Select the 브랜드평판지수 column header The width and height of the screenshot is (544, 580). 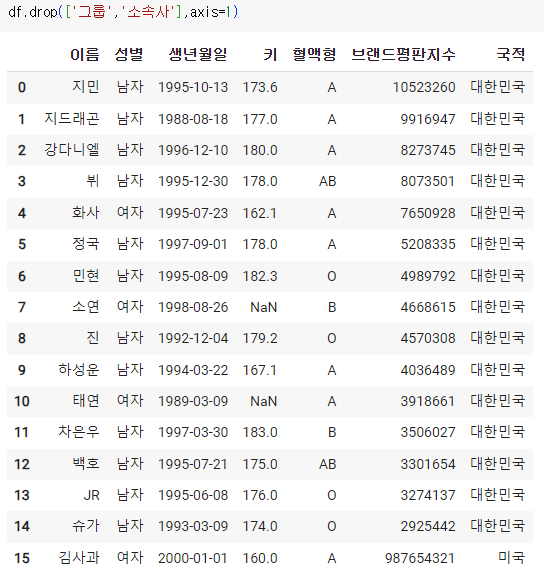point(403,54)
